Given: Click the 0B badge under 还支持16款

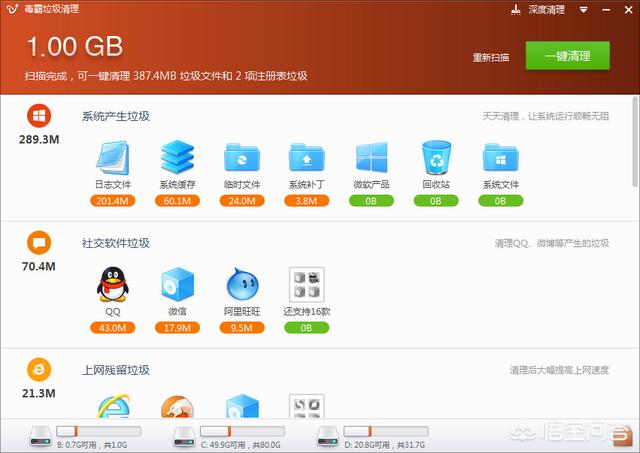Looking at the screenshot, I should tap(307, 328).
